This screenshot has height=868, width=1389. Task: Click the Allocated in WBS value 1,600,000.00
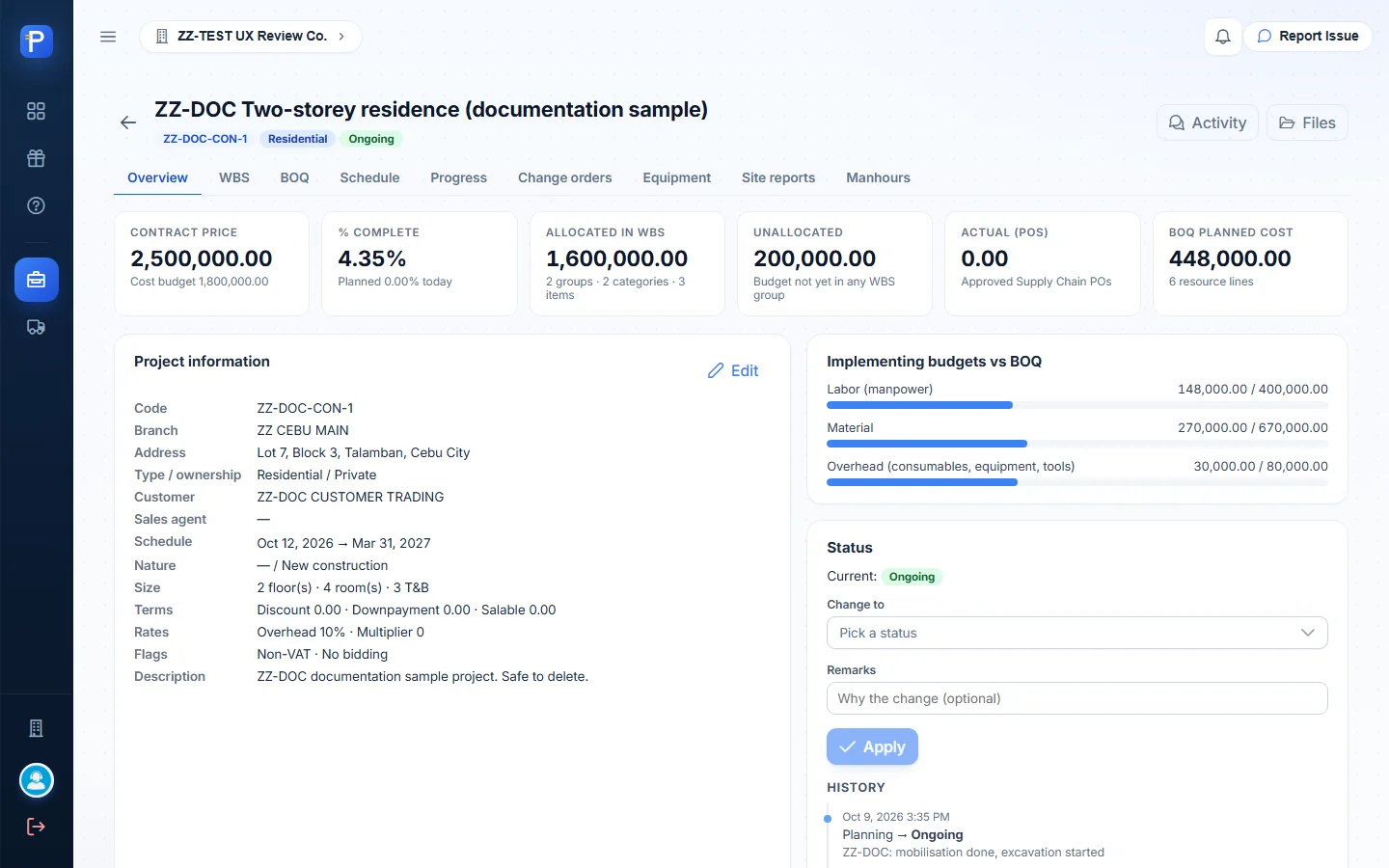[x=617, y=258]
